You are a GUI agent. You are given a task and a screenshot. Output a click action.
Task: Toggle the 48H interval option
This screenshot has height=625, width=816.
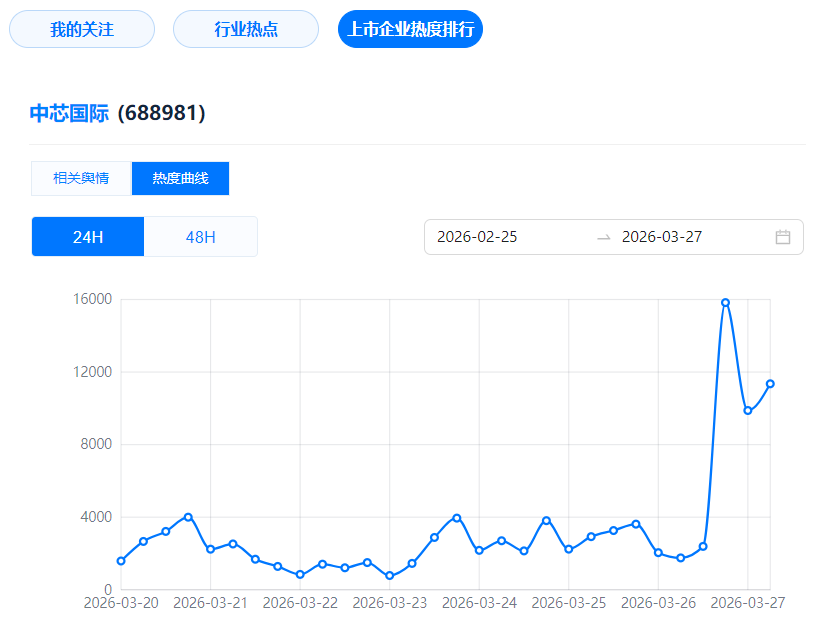201,237
